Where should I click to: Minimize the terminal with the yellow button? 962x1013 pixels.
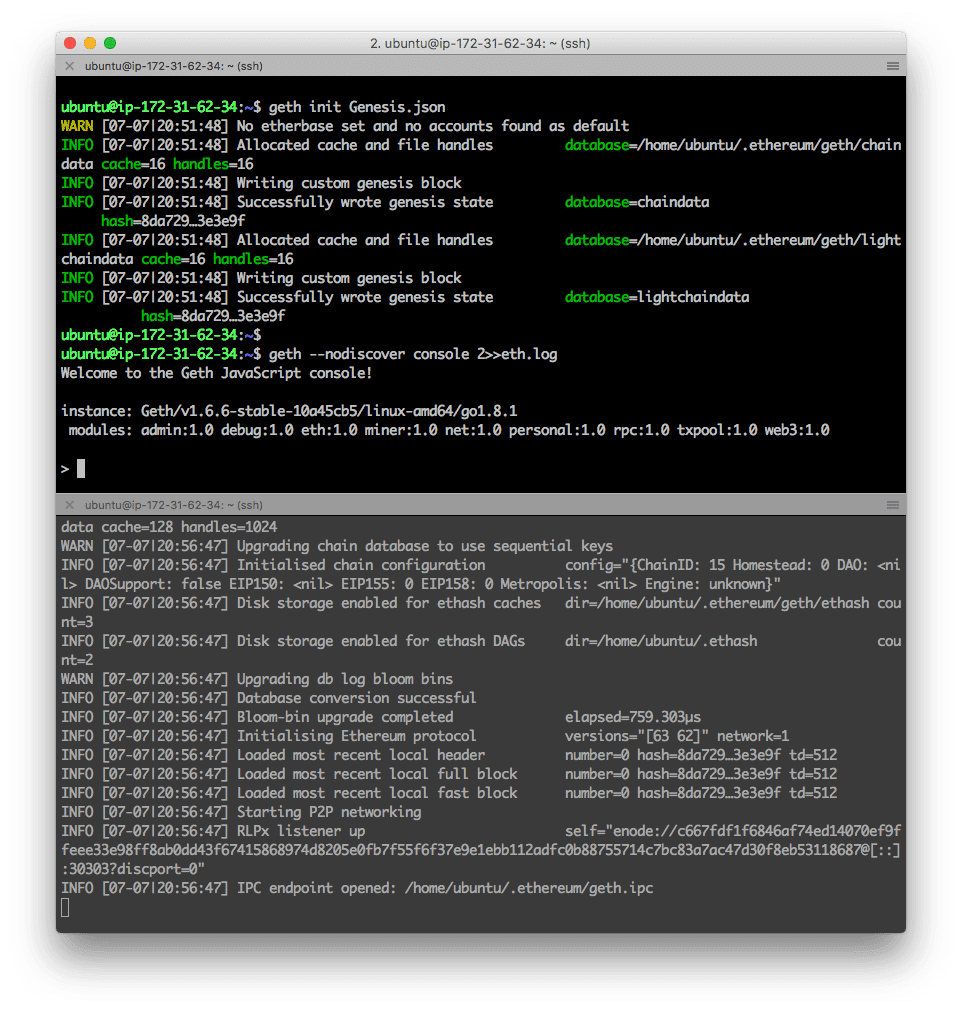tap(90, 43)
